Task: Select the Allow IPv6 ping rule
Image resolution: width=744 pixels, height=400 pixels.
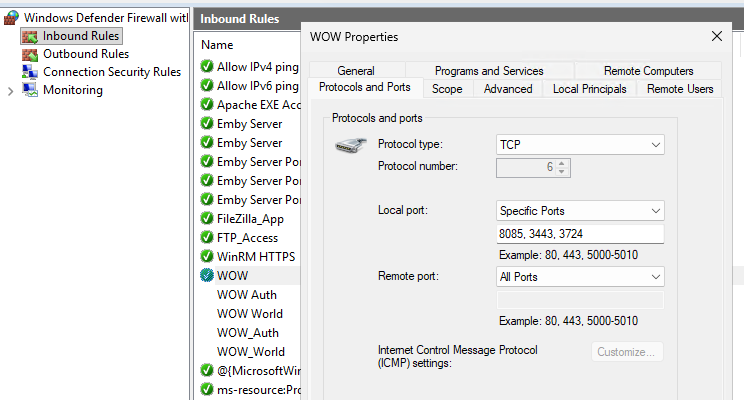Action: tap(258, 86)
